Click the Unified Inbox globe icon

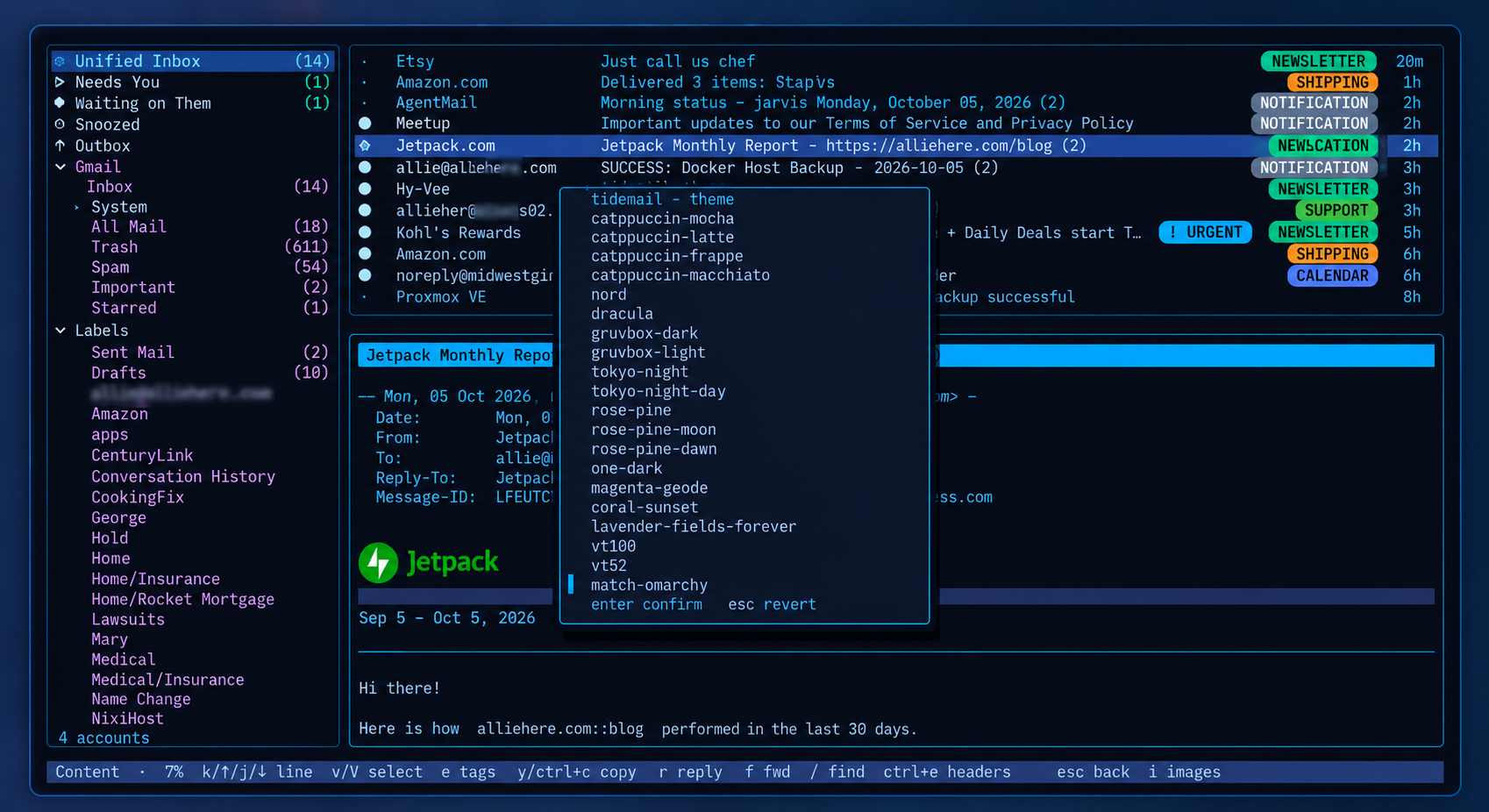tap(60, 61)
